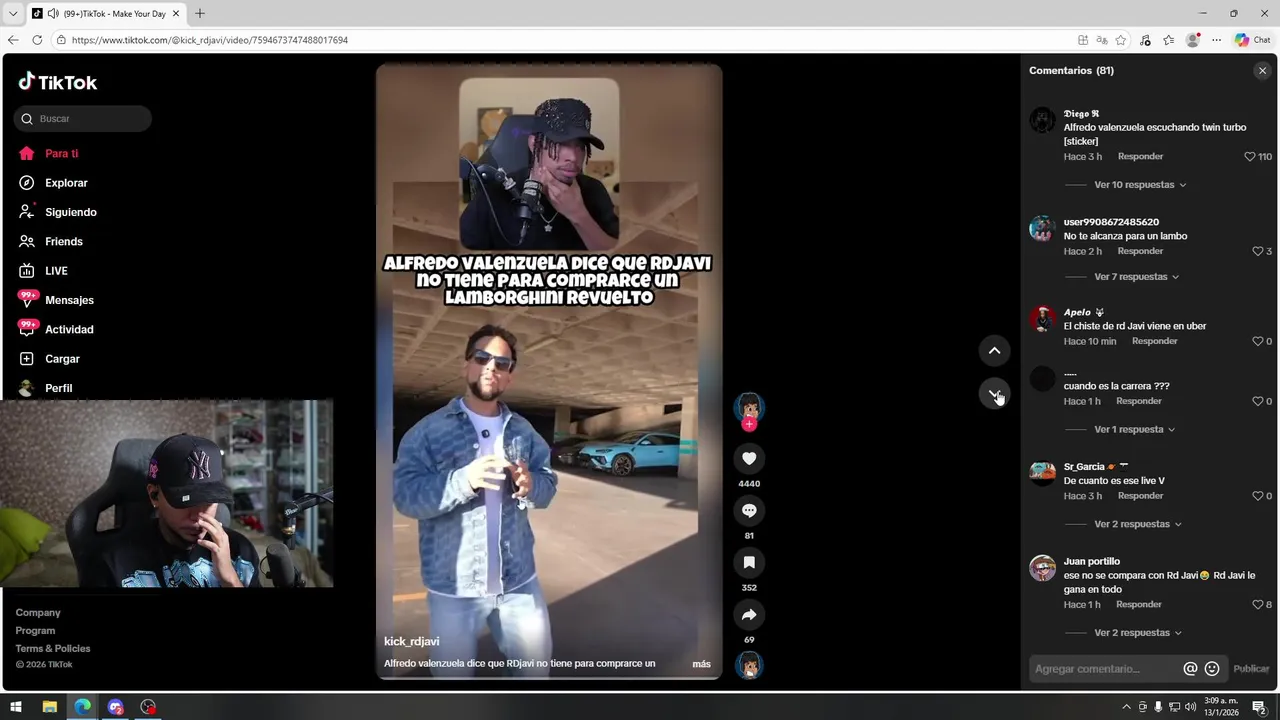Like Juan portillo's comment

click(x=1257, y=605)
